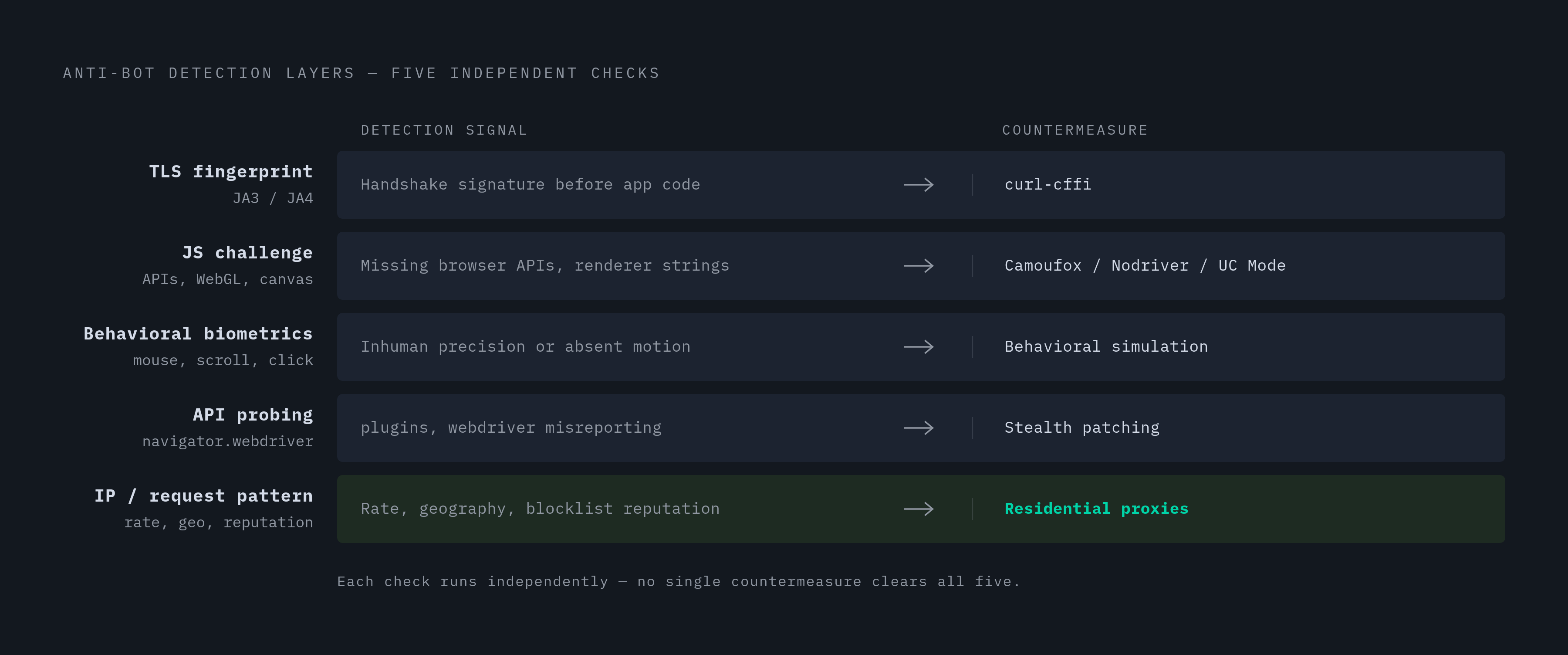The image size is (1568, 655).
Task: Click the 'COUNTERMEASURE' column header
Action: point(1075,130)
